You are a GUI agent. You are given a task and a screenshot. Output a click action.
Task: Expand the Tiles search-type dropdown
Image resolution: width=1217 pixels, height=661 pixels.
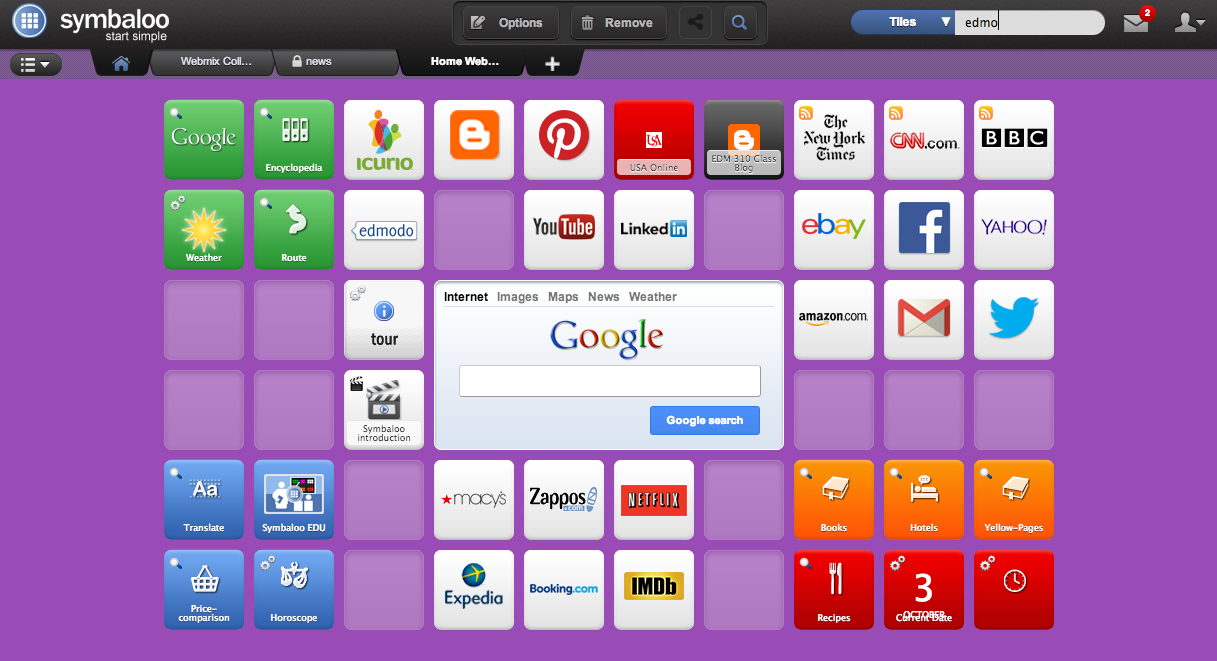[x=903, y=22]
